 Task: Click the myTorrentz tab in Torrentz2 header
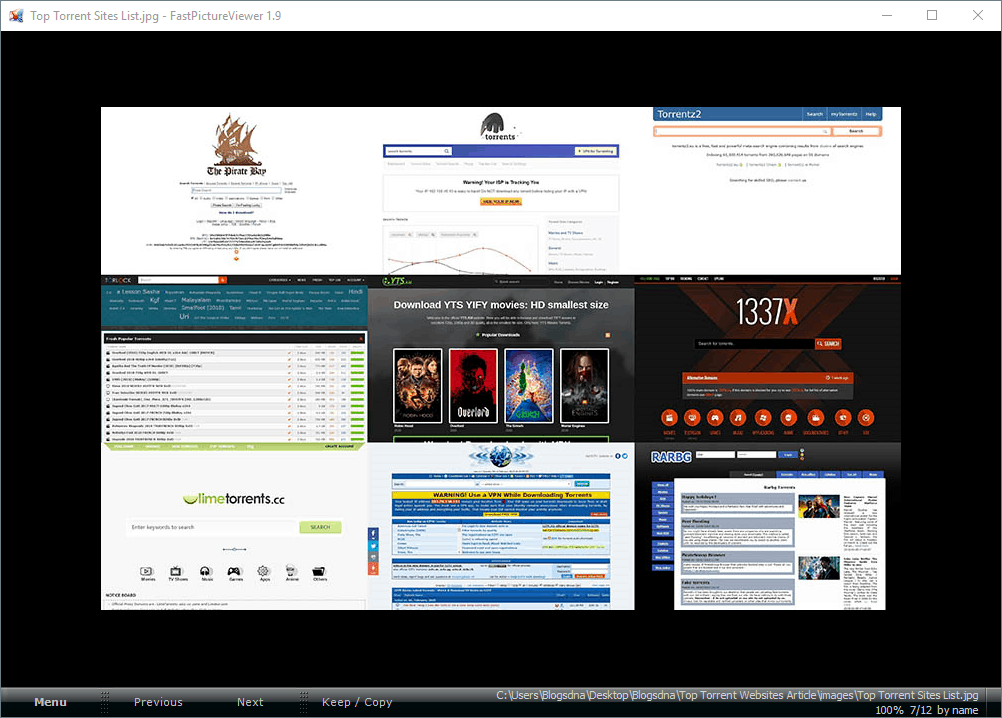point(844,114)
